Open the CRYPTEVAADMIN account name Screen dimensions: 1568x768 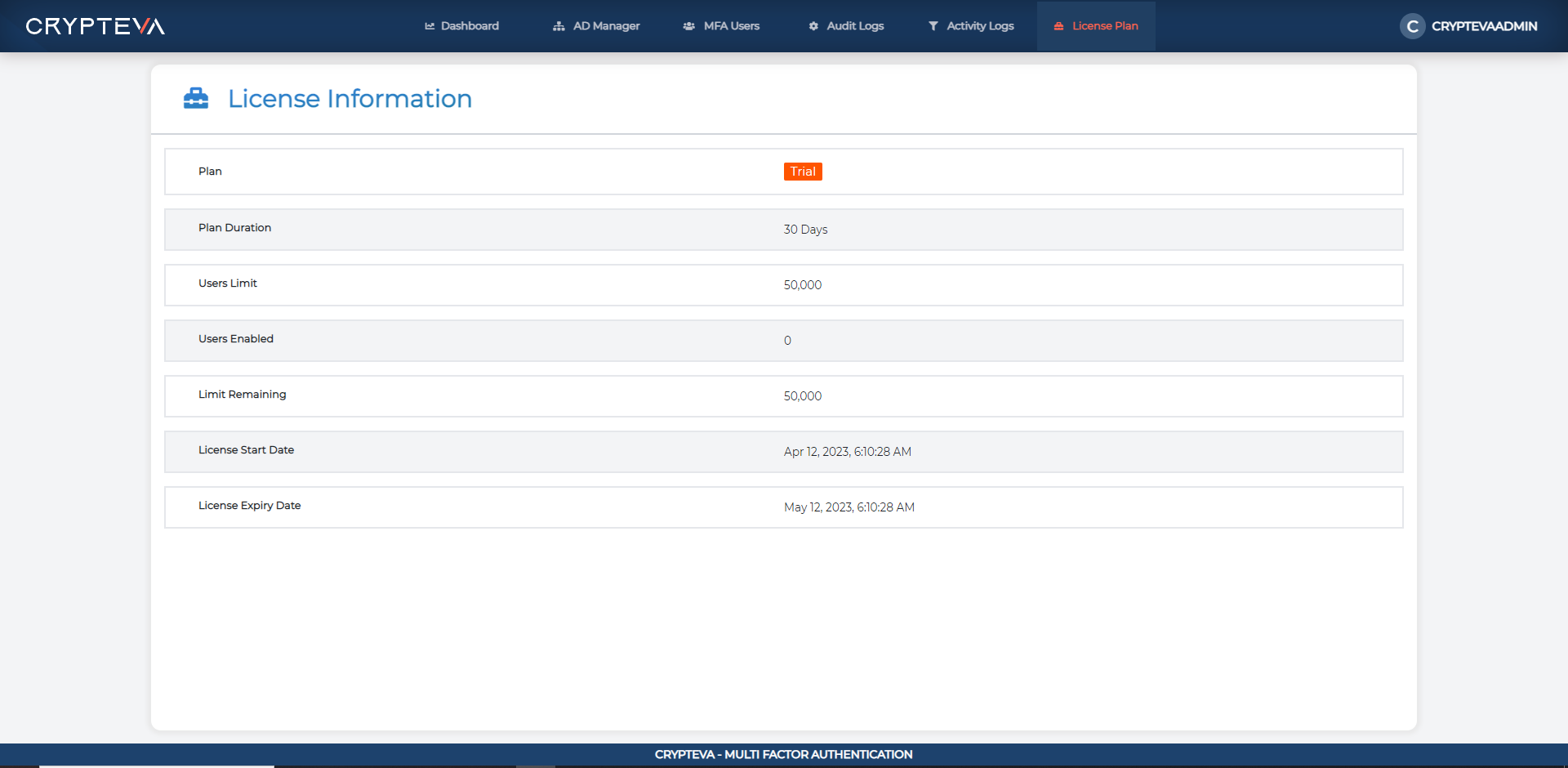1484,26
